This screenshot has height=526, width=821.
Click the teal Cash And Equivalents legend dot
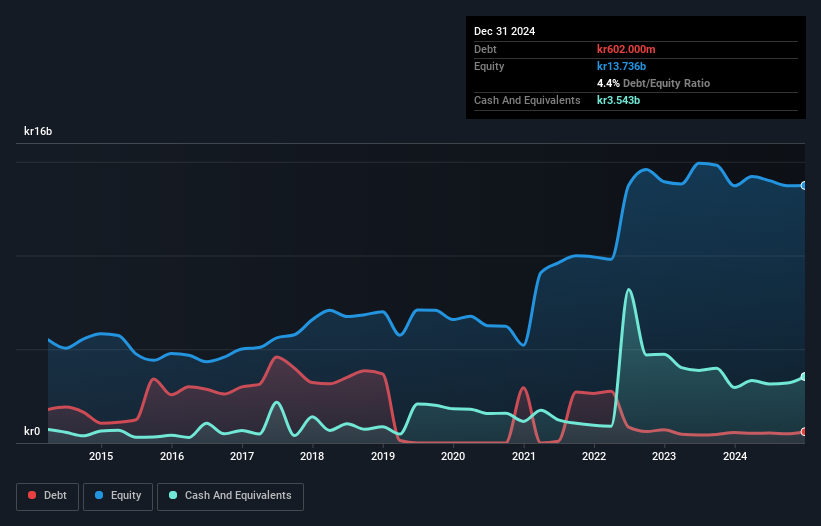click(173, 495)
